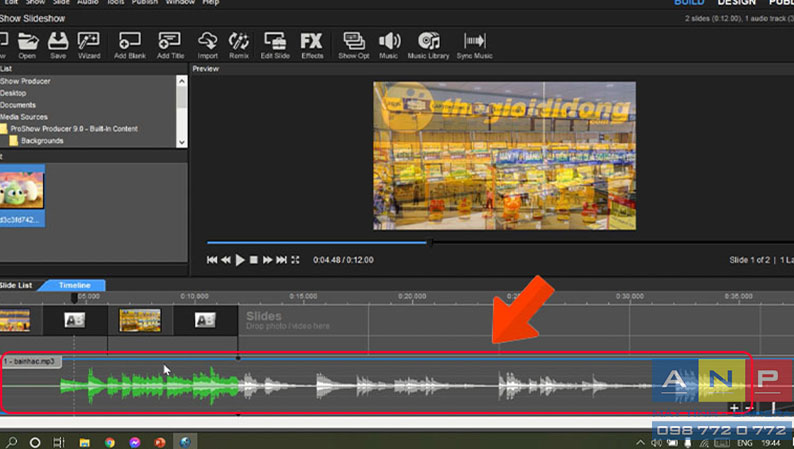This screenshot has width=794, height=449.
Task: Open Messenger from the taskbar
Action: coord(135,442)
